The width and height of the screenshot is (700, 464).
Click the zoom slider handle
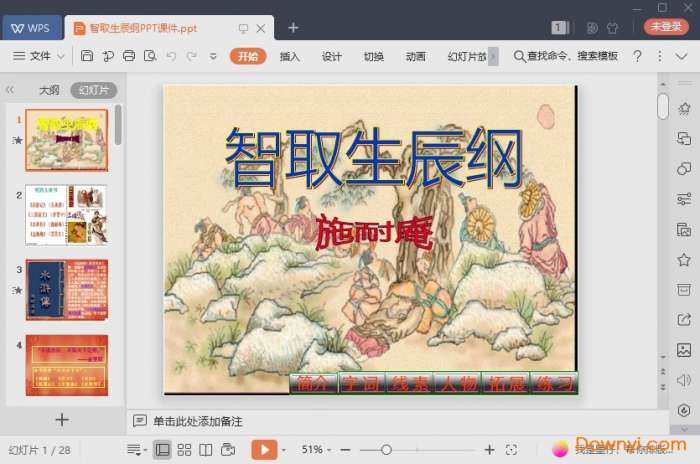387,450
